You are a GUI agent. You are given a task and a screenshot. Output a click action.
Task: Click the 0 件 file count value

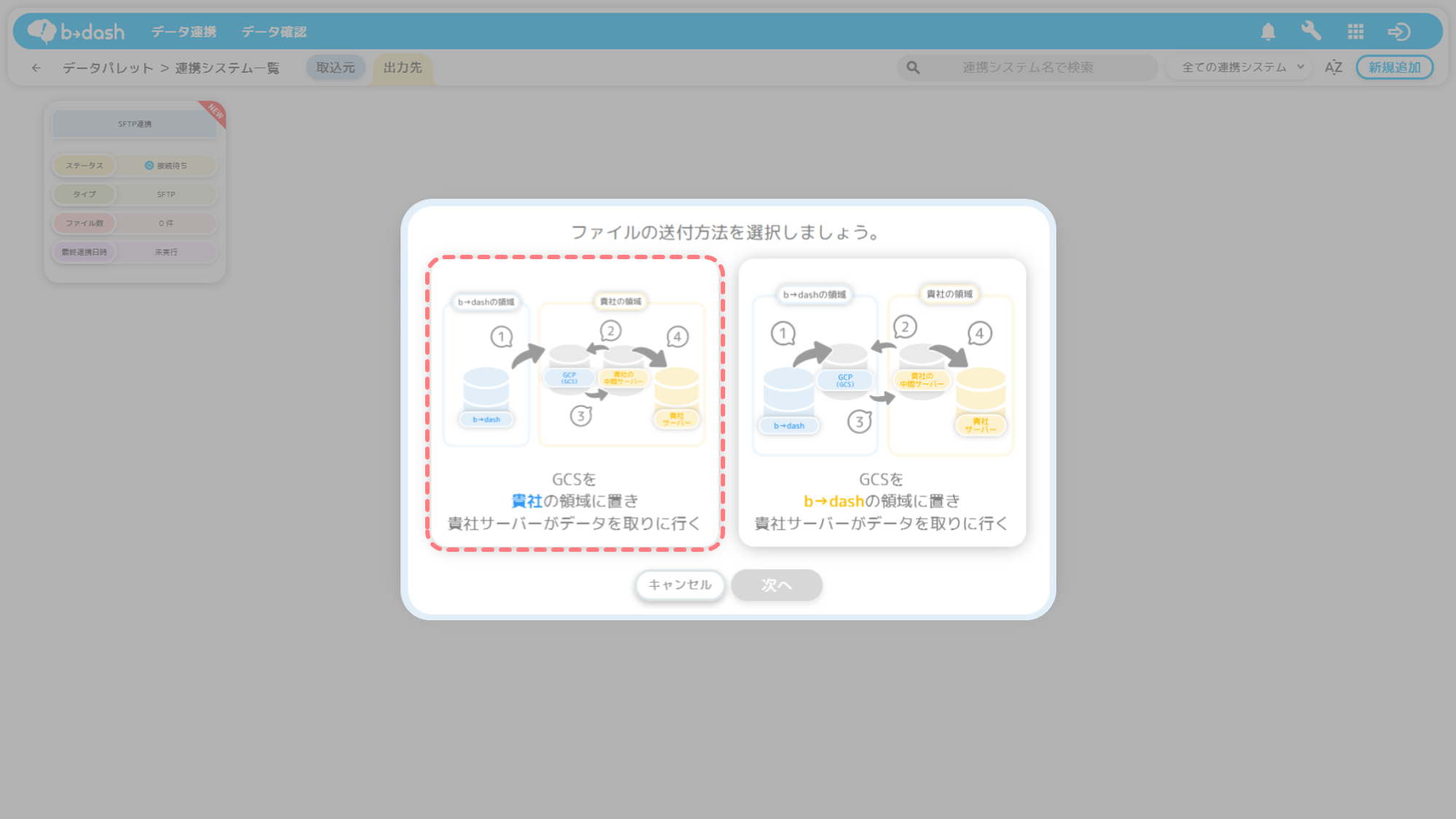click(x=166, y=223)
